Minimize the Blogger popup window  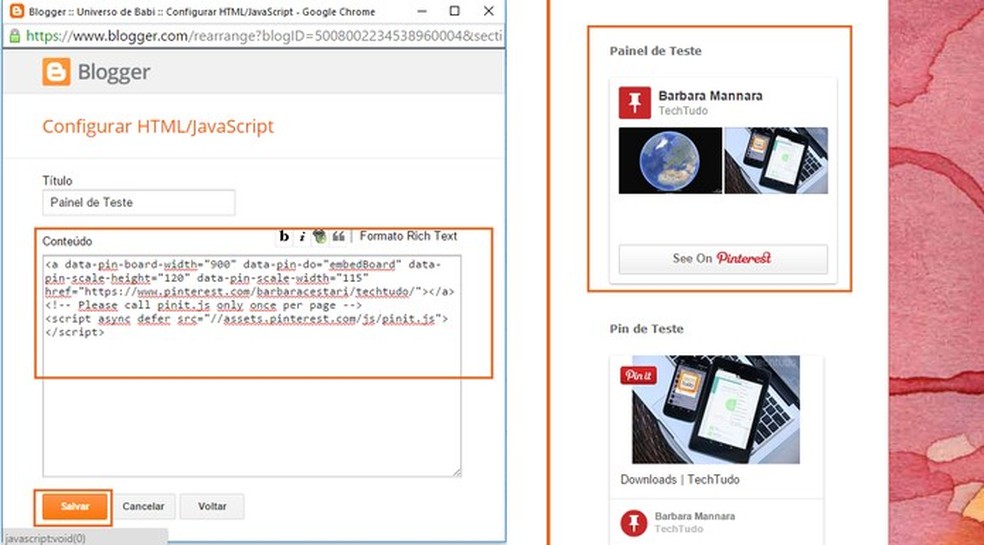pos(422,11)
